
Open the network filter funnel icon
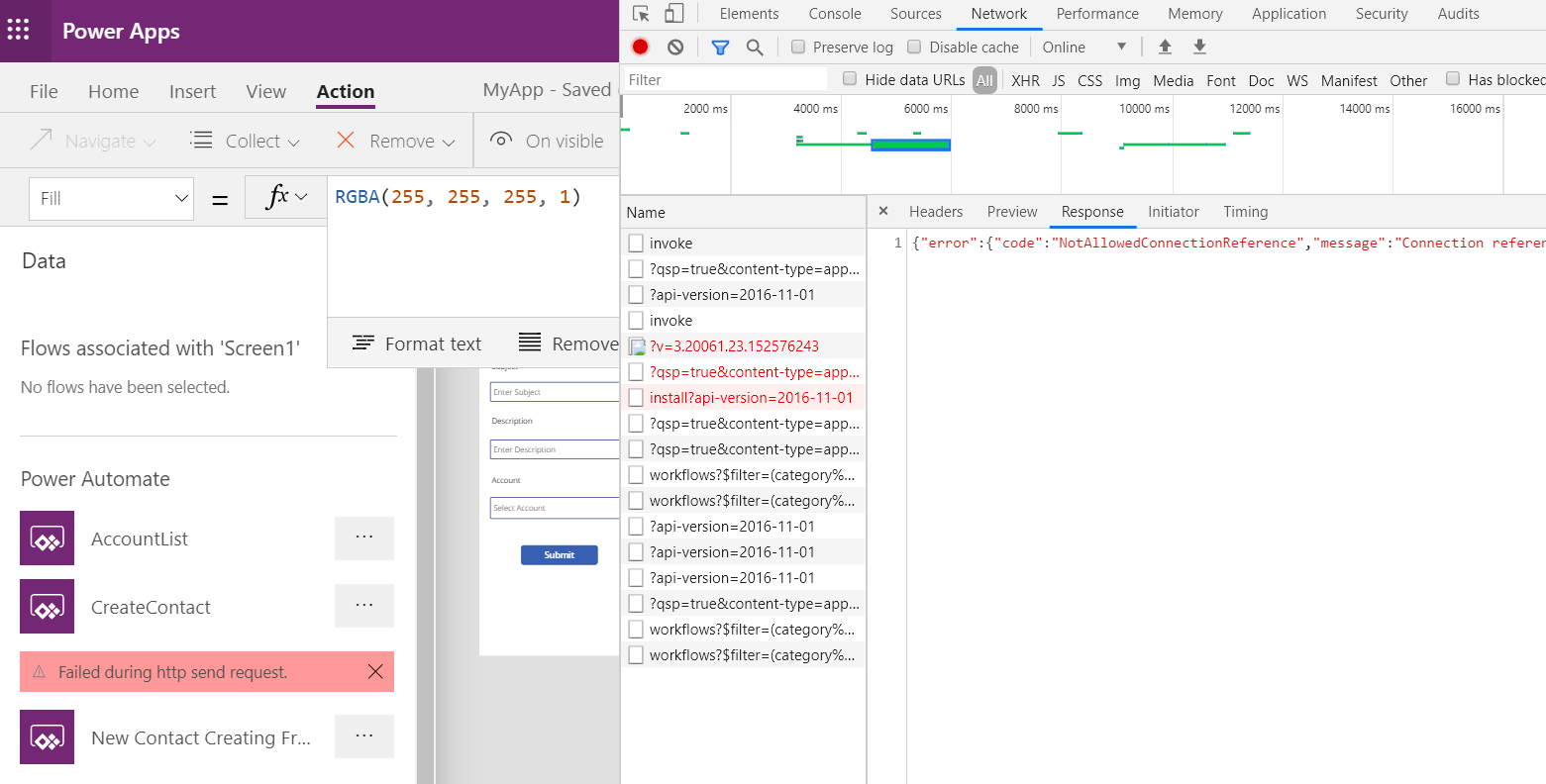[720, 47]
